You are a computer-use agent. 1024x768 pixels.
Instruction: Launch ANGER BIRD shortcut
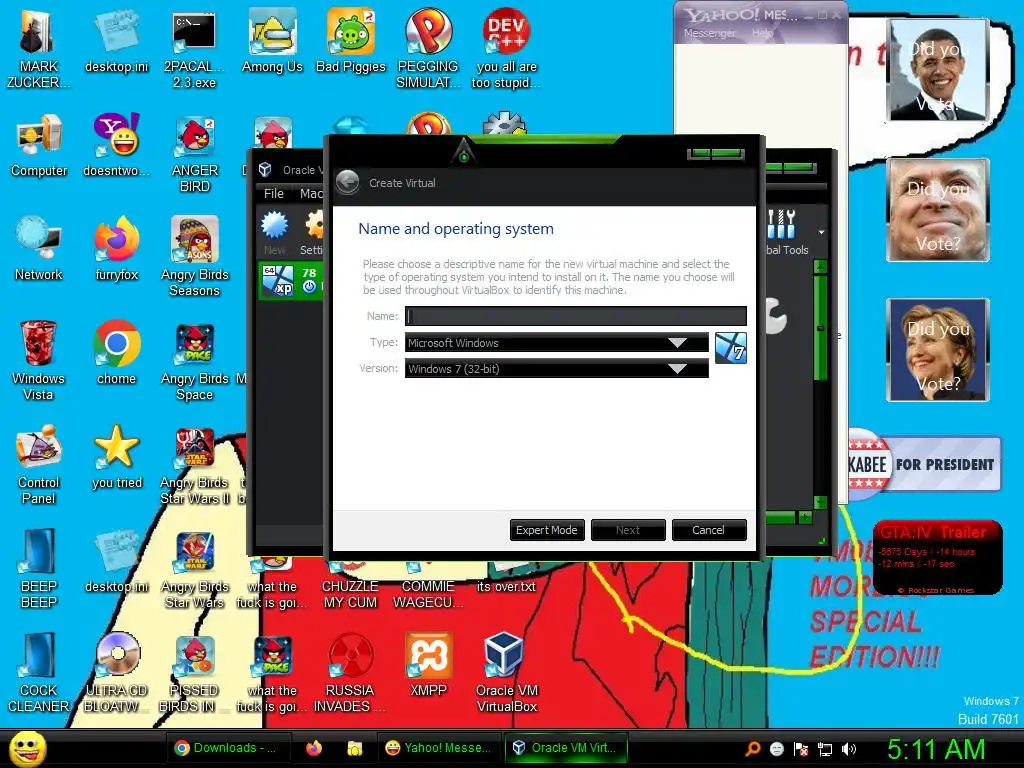[x=194, y=153]
